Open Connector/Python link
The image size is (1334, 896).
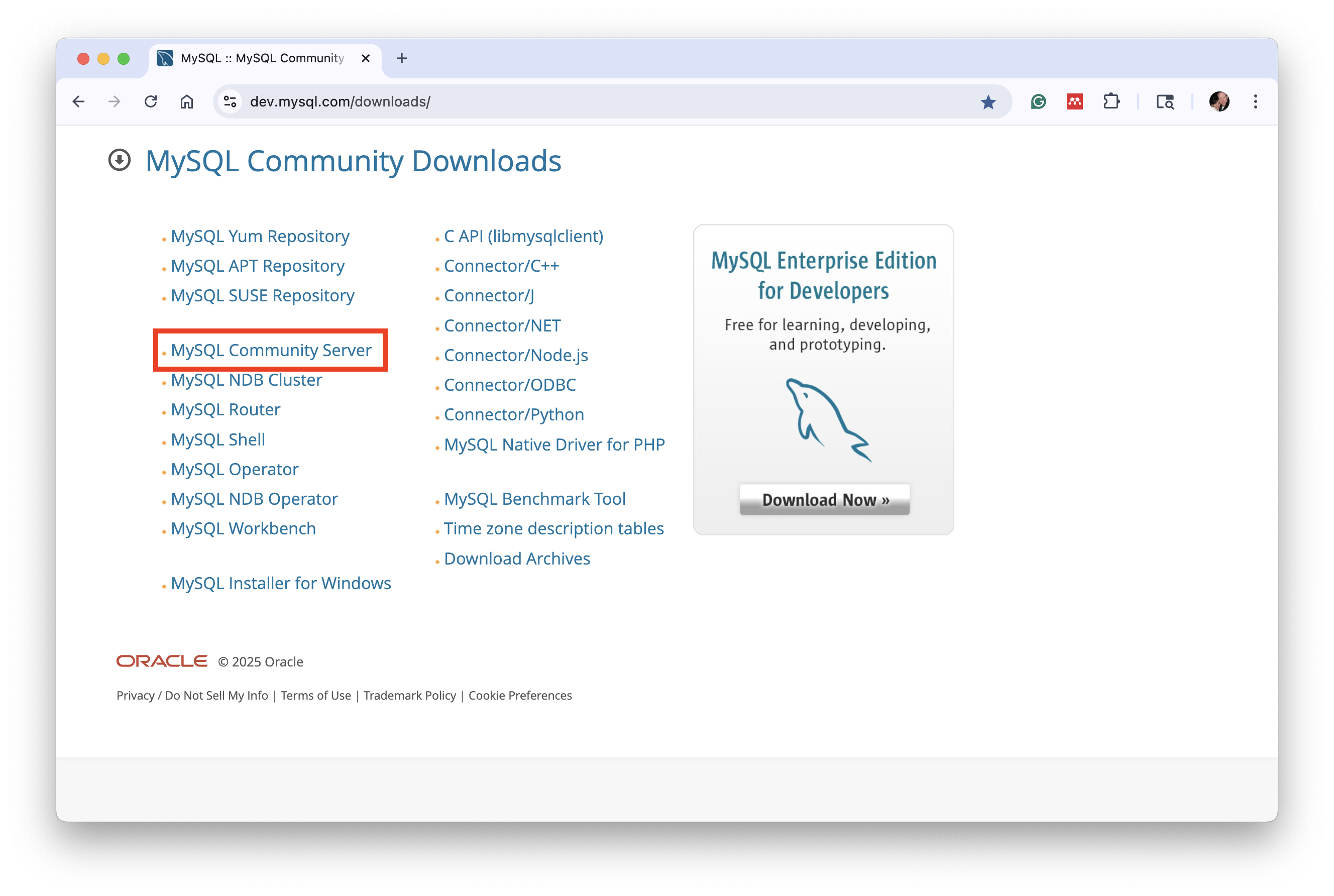coord(514,414)
